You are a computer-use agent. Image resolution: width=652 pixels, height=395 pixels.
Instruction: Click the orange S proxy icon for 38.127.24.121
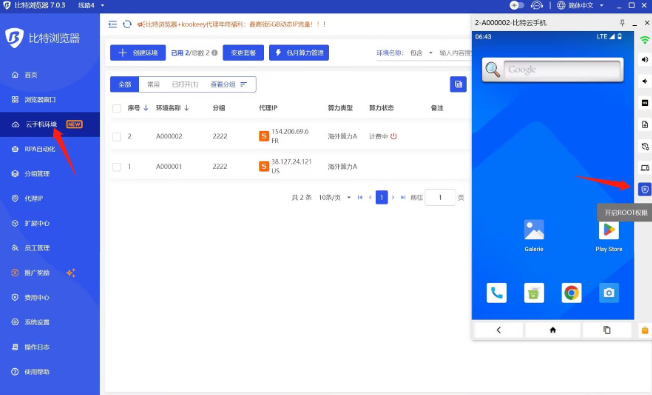pos(264,166)
